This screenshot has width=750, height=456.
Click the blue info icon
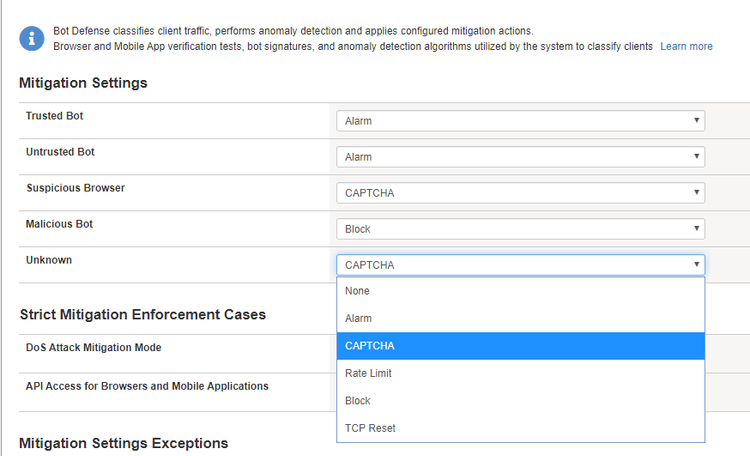point(34,38)
